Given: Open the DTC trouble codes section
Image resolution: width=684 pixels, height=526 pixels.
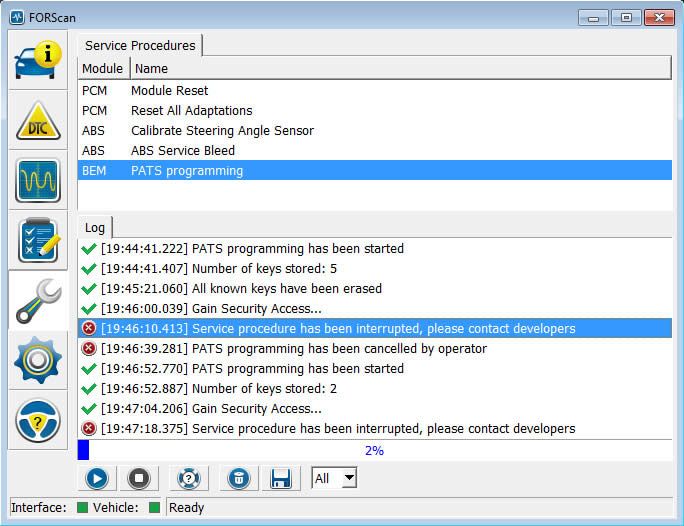Looking at the screenshot, I should coord(38,120).
